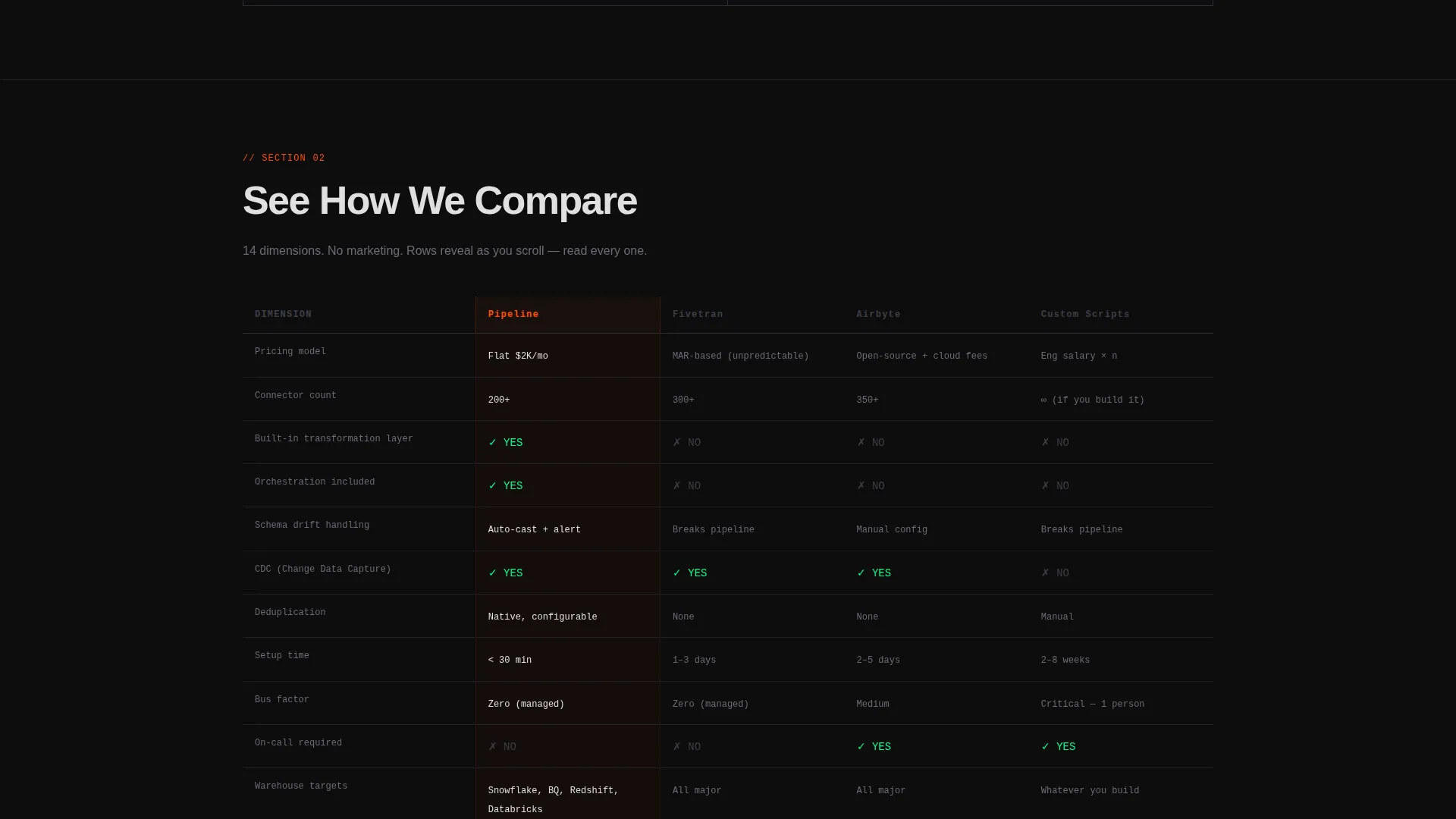Click Pipeline YES for Built-in transformation layer

506,442
